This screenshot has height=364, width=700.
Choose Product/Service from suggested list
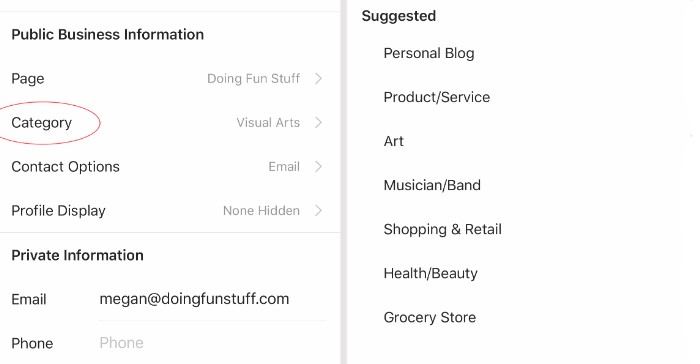point(437,97)
